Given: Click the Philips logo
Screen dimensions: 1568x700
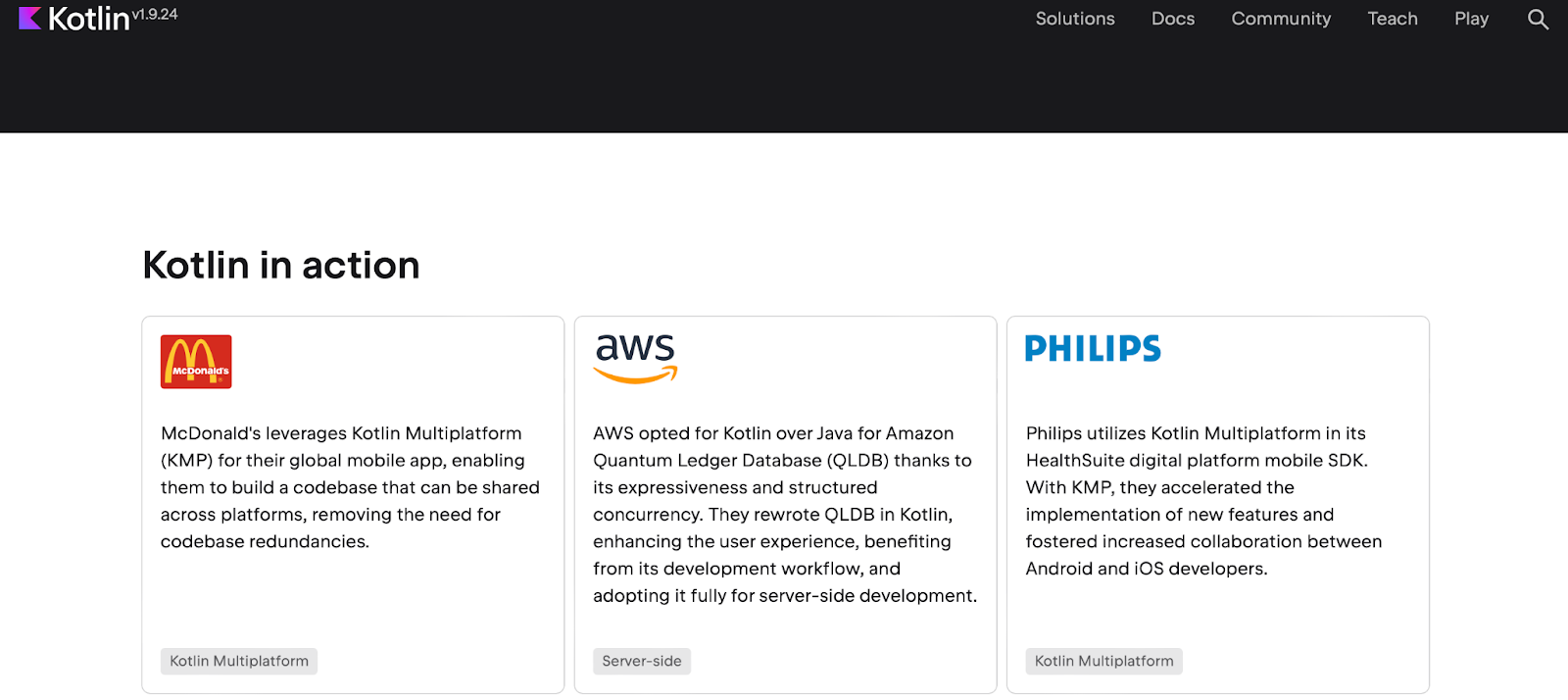Looking at the screenshot, I should pos(1093,349).
